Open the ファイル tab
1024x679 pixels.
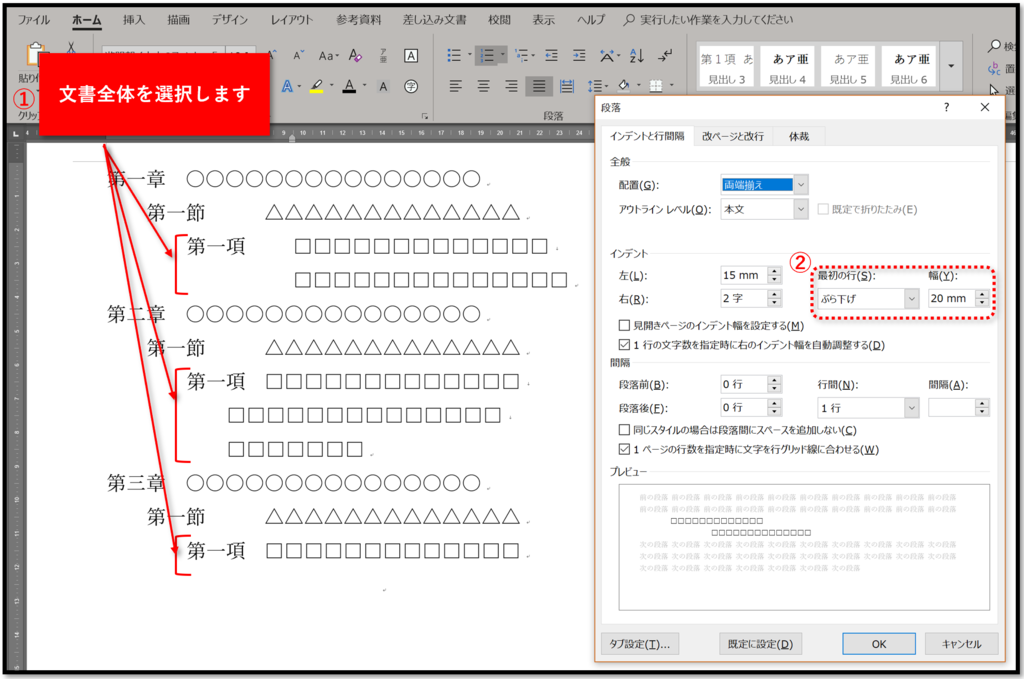coord(33,20)
